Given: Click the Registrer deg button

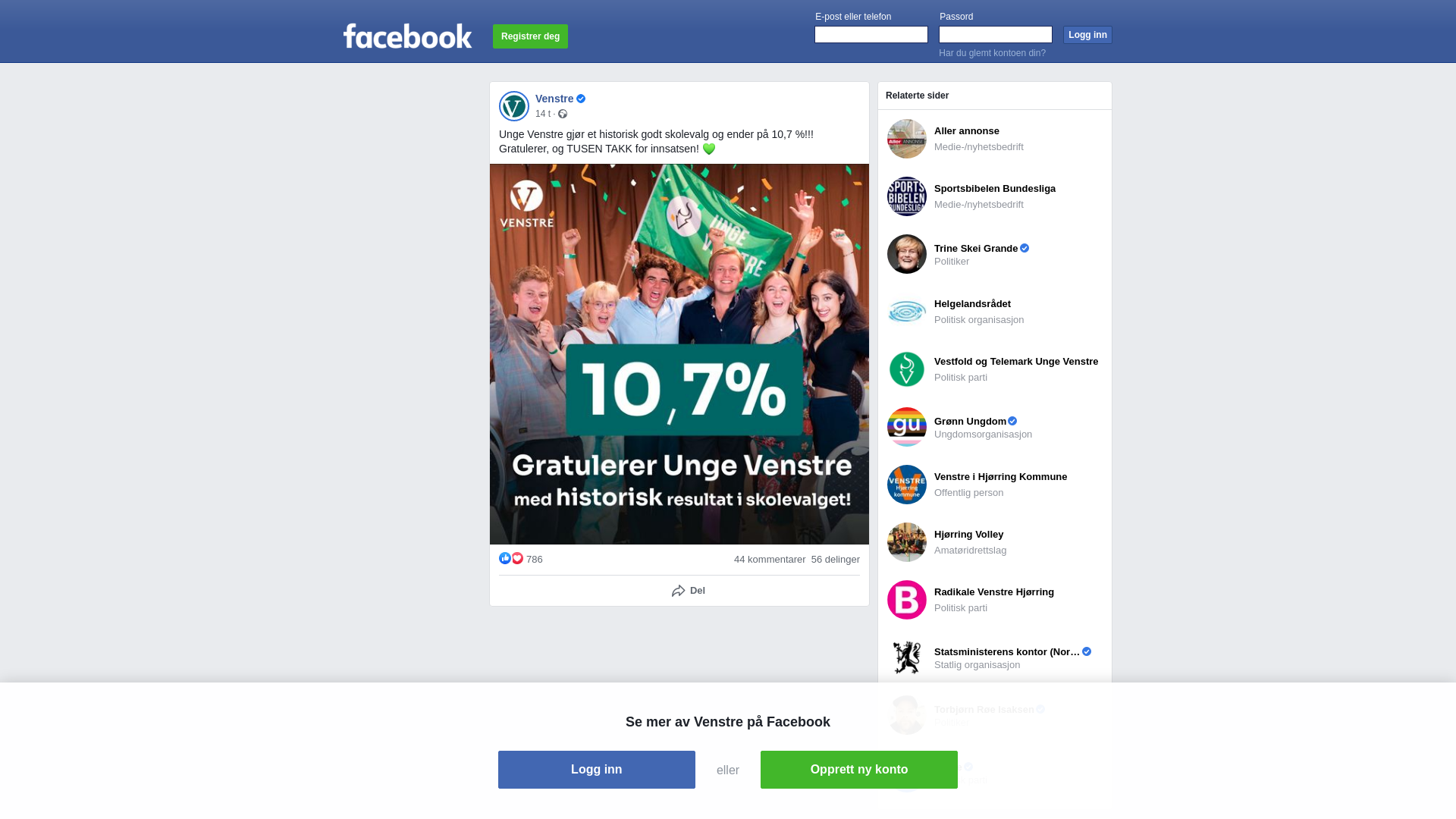Looking at the screenshot, I should tap(530, 36).
